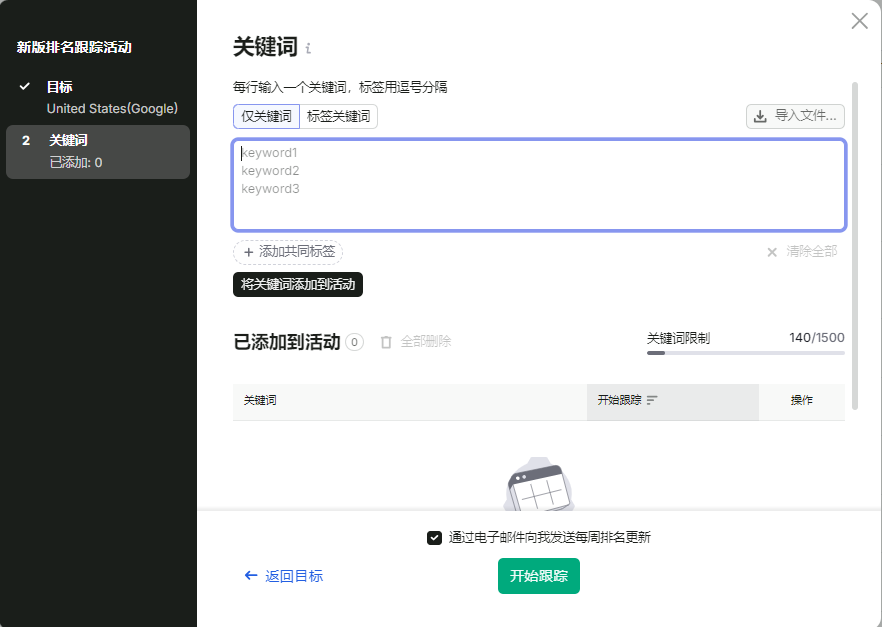
Task: Click the 新版排名跟踪活动 sidebar title
Action: (74, 47)
